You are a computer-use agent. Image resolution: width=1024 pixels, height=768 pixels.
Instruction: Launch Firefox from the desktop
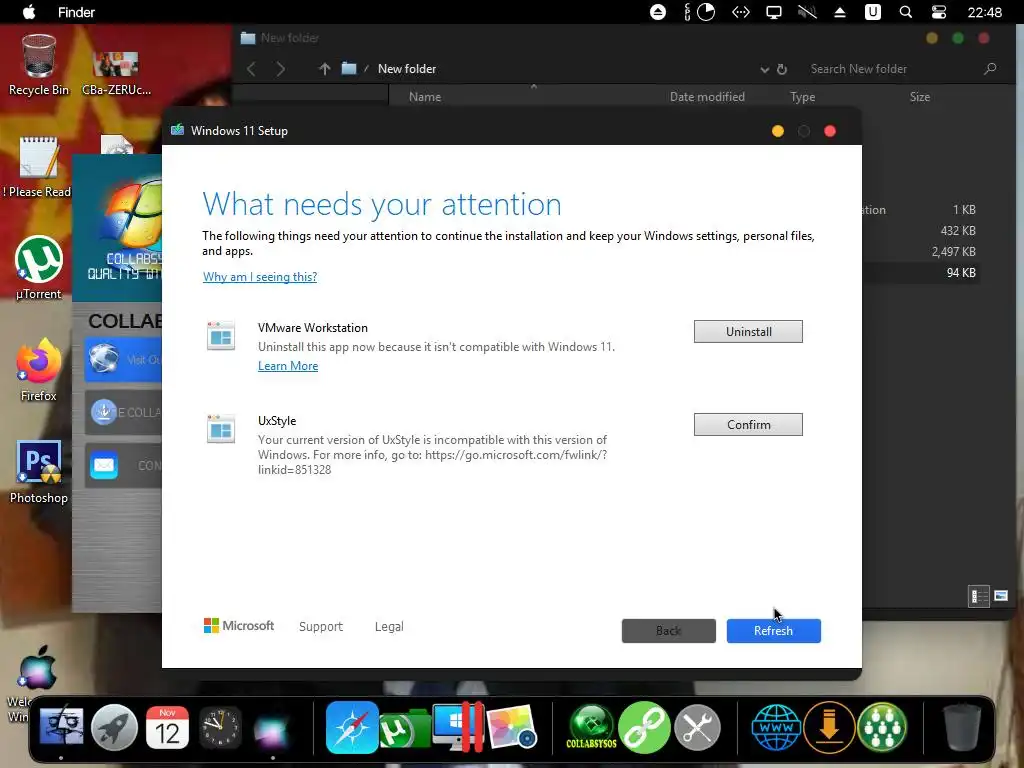[39, 370]
